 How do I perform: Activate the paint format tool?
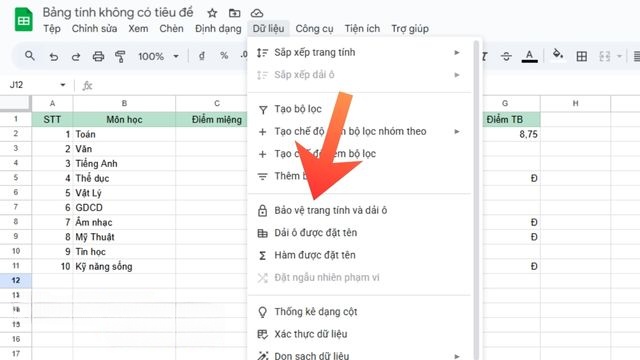pyautogui.click(x=120, y=56)
